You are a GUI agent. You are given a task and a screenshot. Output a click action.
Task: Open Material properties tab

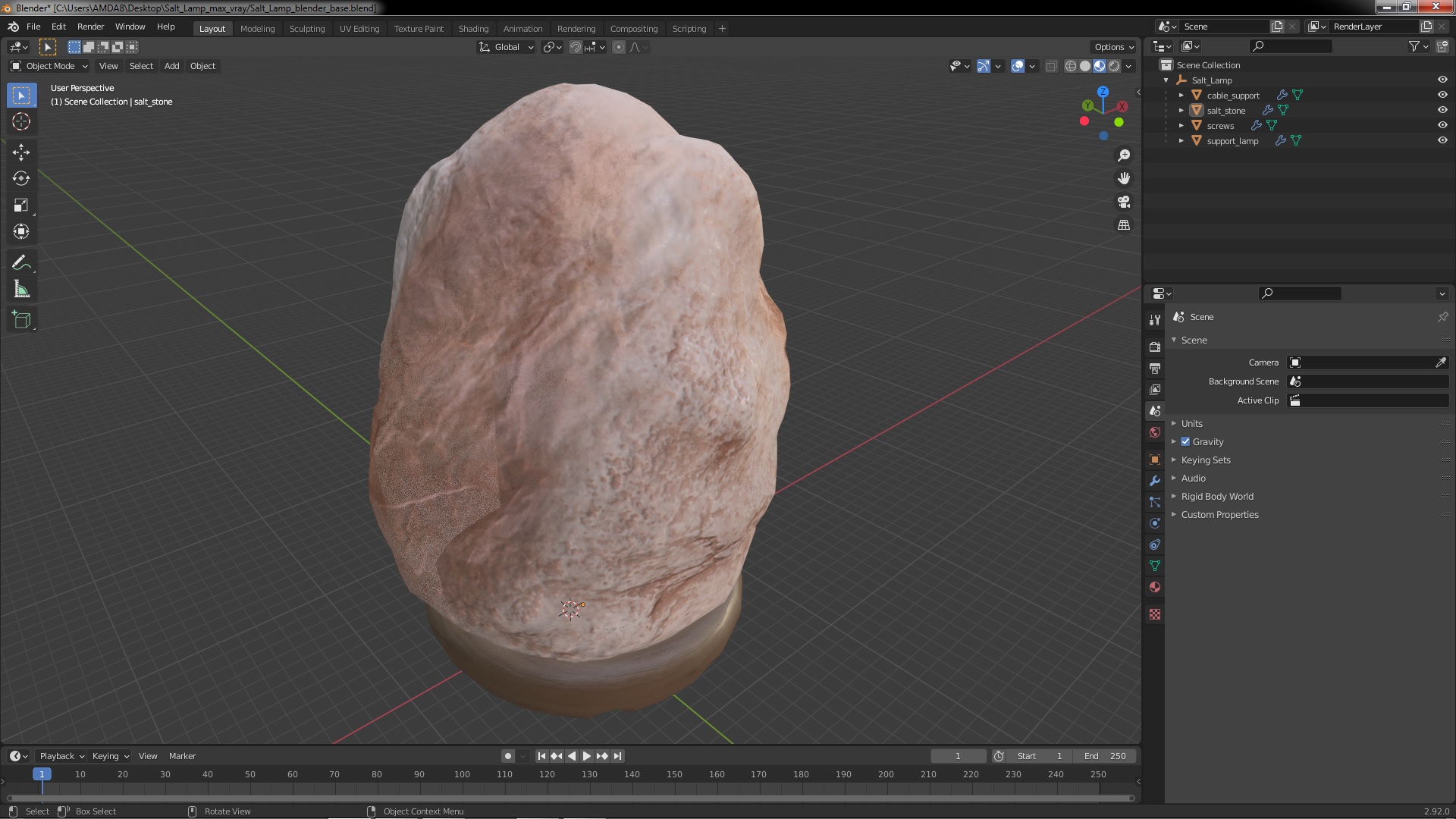[x=1154, y=587]
